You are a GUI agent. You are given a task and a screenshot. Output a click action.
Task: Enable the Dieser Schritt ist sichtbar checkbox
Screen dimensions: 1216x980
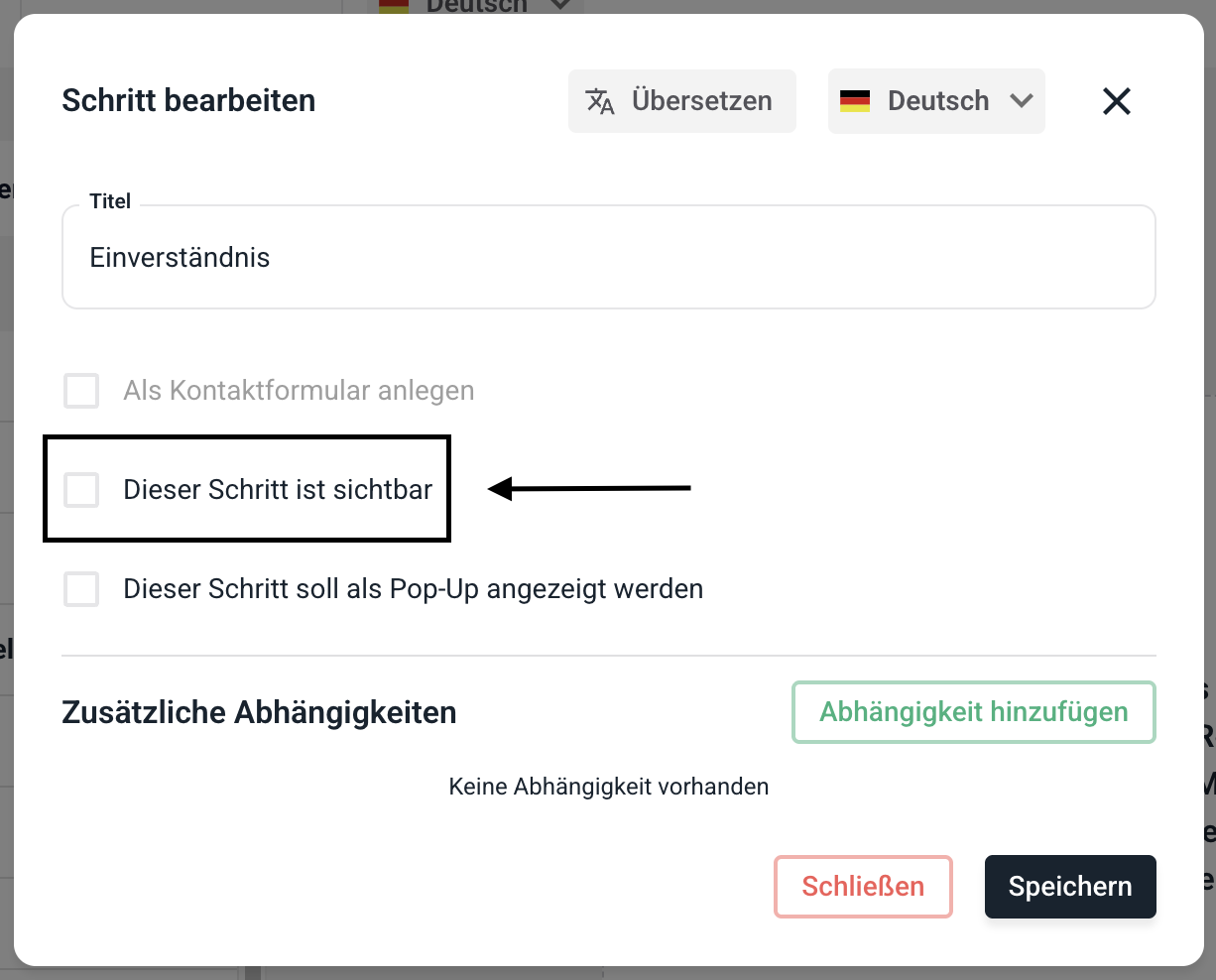point(81,490)
